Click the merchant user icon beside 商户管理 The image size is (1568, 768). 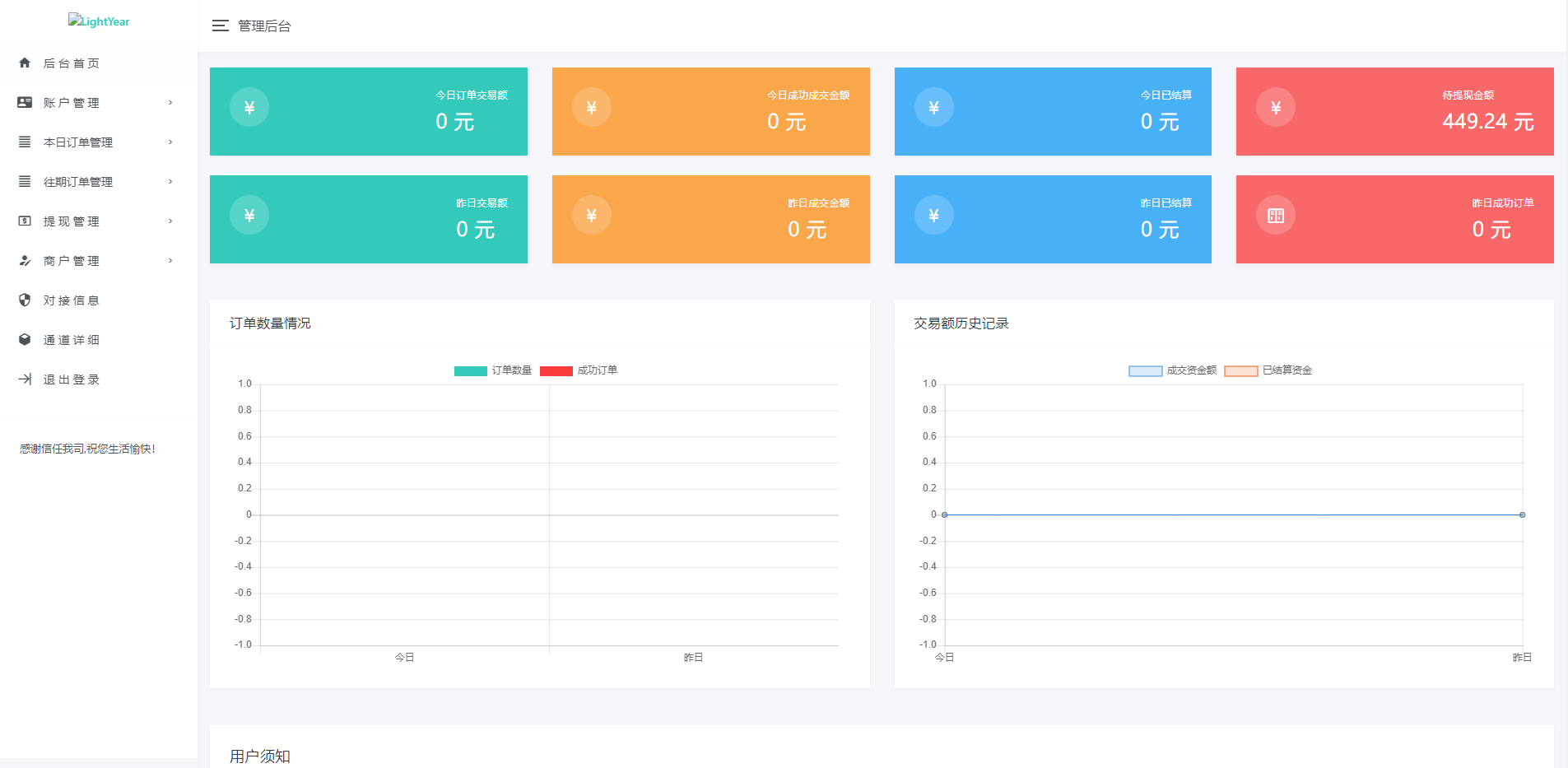point(25,260)
